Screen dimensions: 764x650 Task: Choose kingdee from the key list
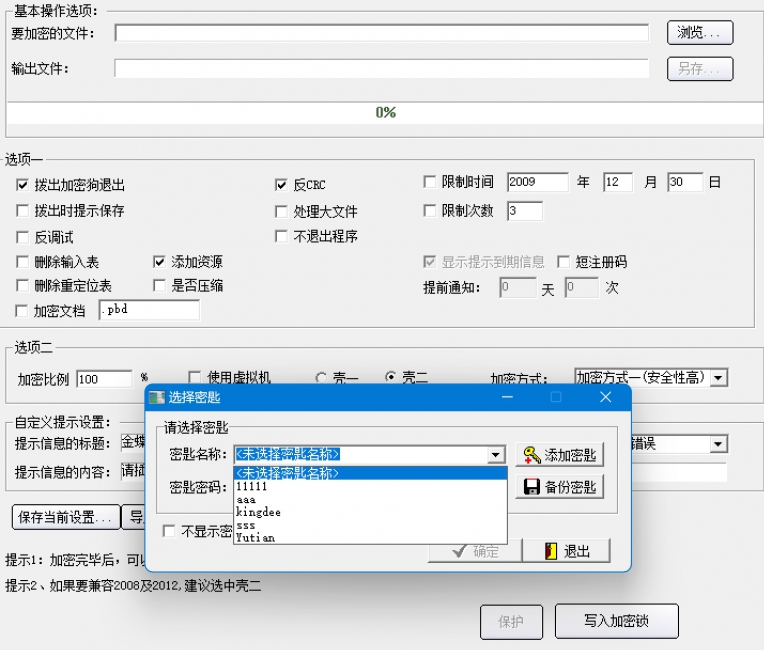click(x=258, y=512)
